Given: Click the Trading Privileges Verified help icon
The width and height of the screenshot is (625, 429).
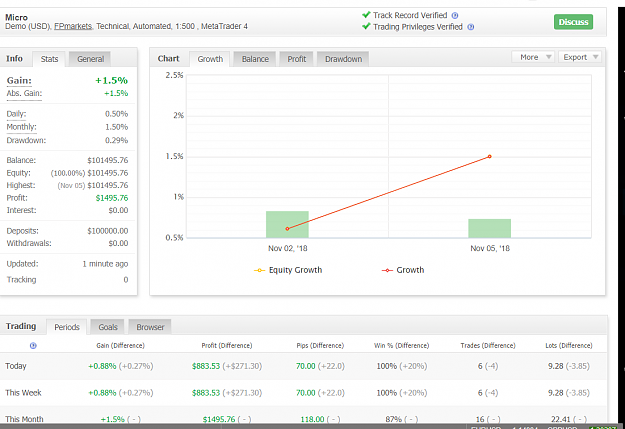Looking at the screenshot, I should pos(470,27).
